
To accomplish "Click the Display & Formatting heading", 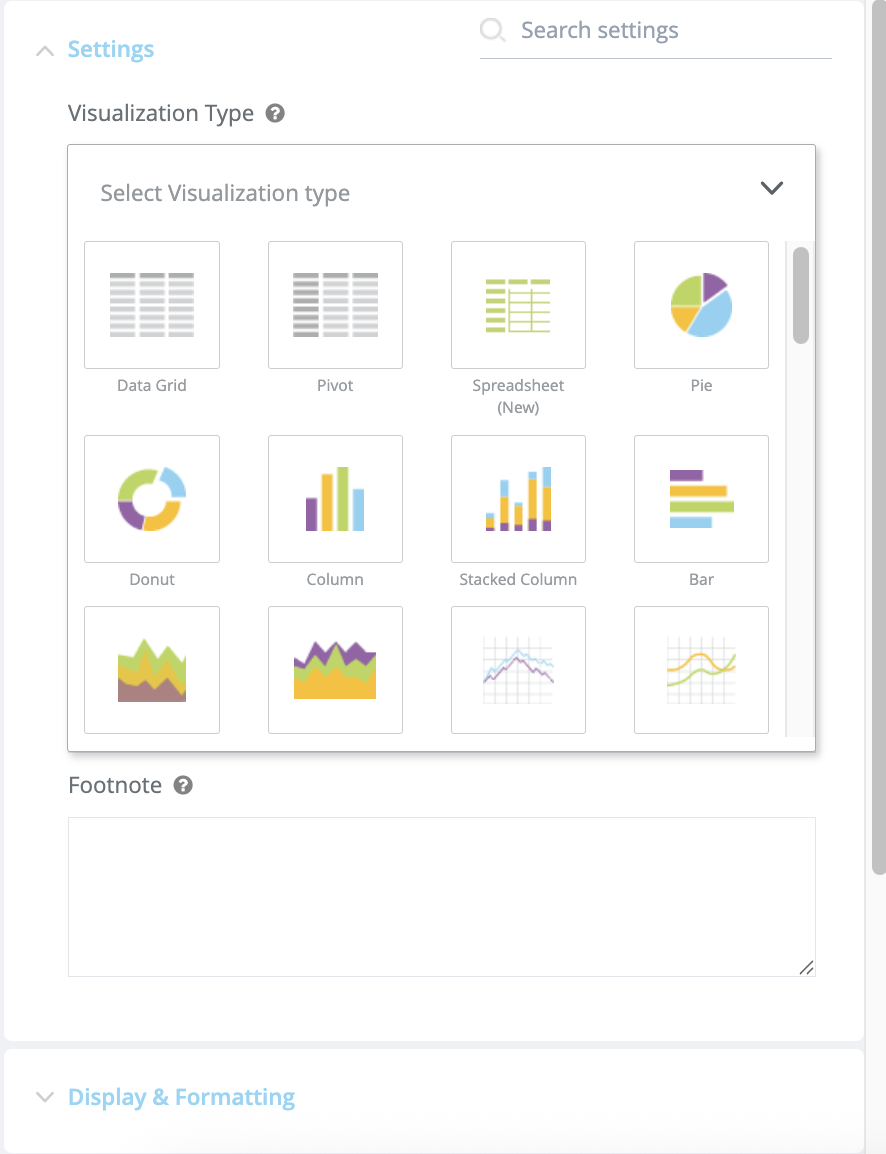I will [182, 1097].
